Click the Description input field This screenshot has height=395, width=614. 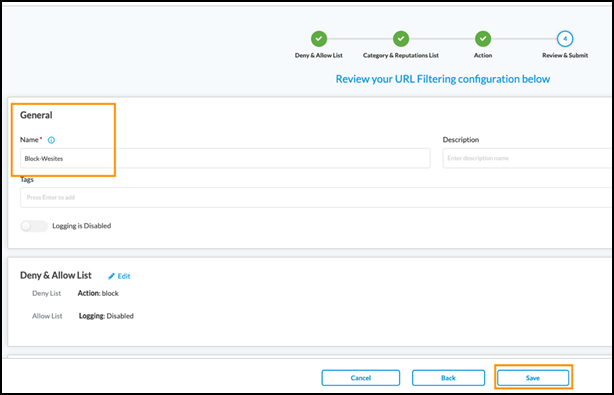(x=527, y=158)
